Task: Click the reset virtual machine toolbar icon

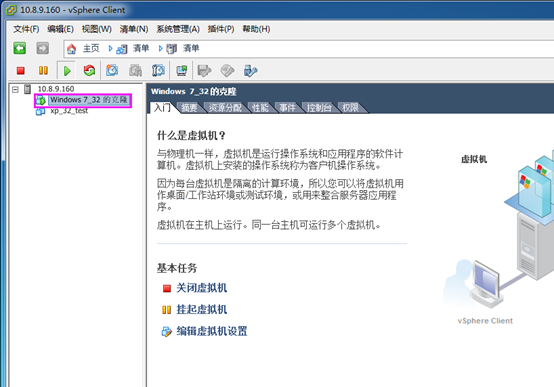Action: [x=89, y=70]
